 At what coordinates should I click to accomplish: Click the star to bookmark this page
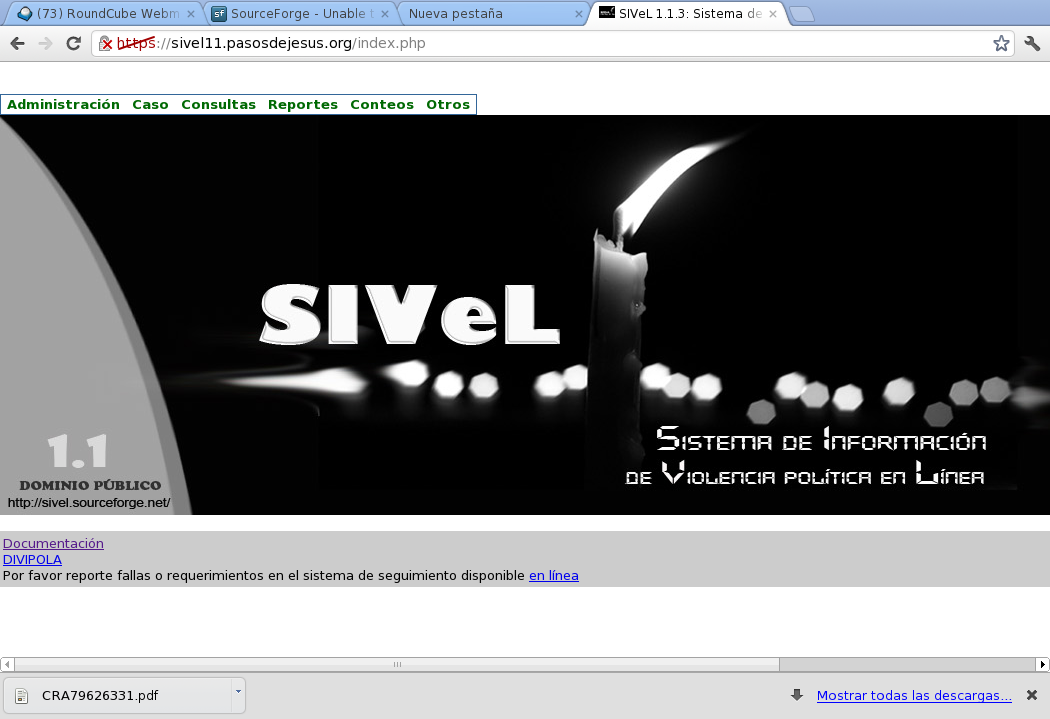point(1000,43)
